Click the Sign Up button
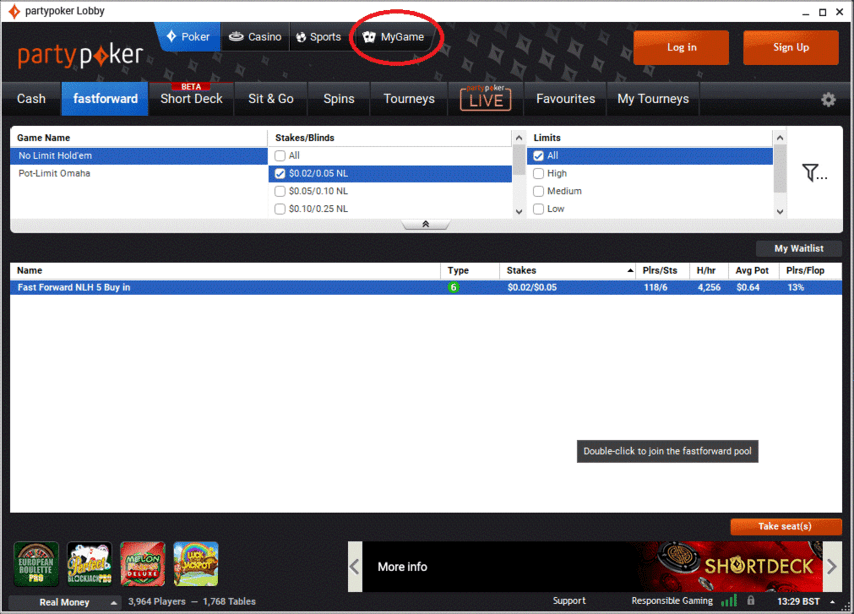854x614 pixels. pos(791,47)
